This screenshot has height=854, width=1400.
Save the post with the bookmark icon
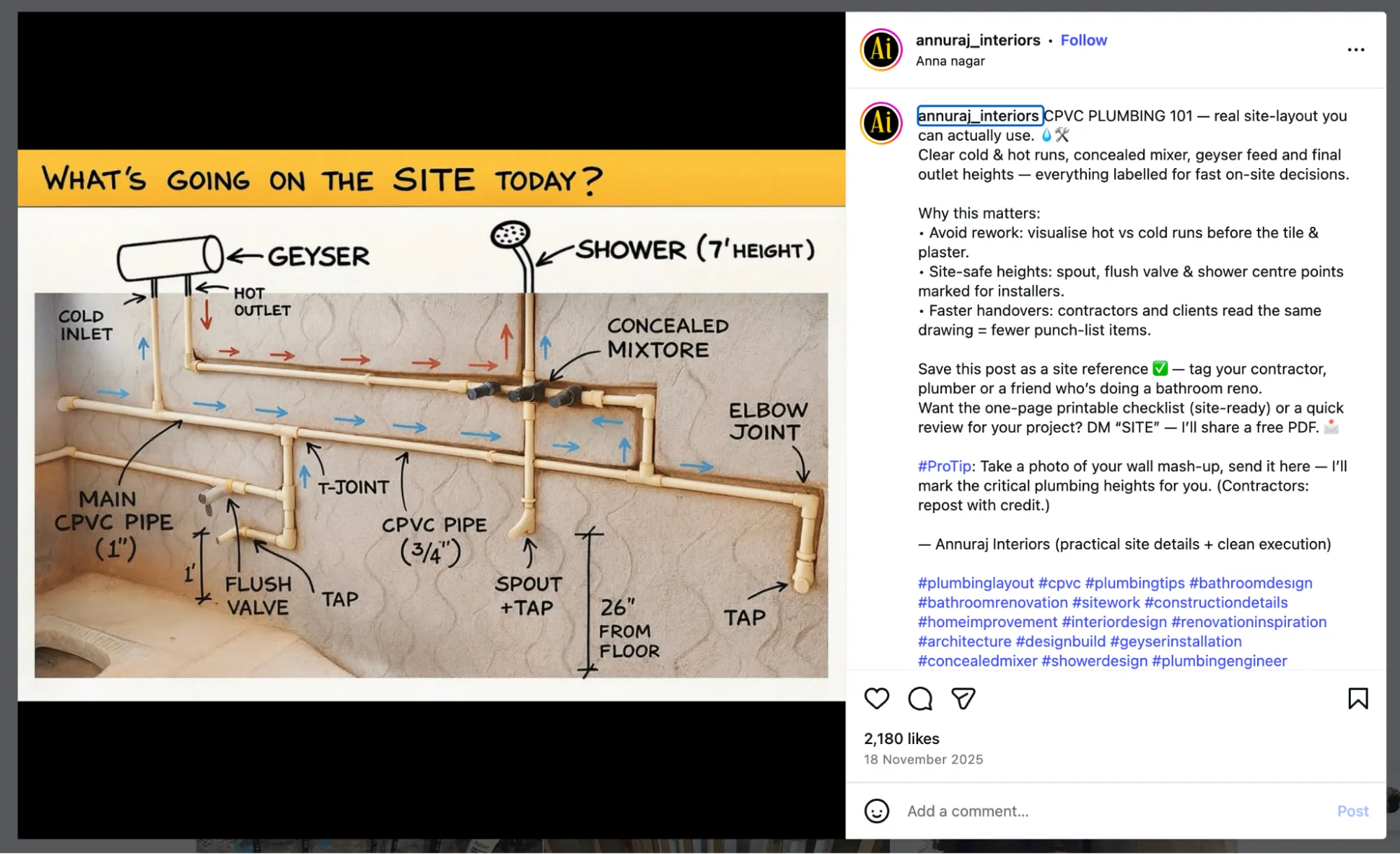[x=1357, y=699]
